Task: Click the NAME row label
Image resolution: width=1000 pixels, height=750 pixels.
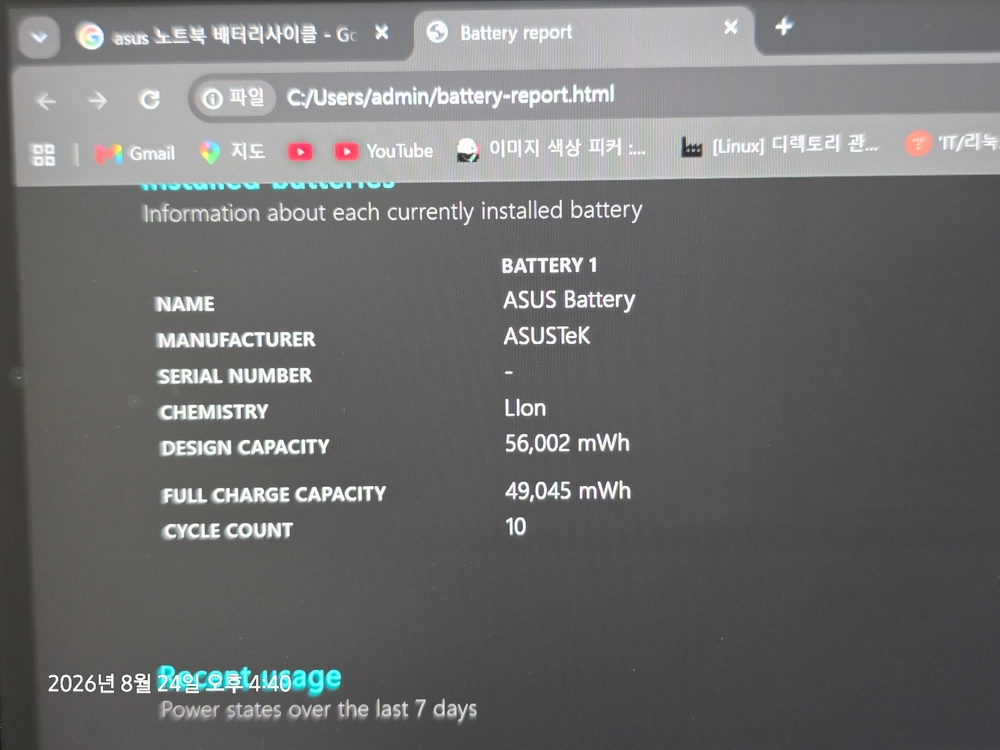Action: (185, 304)
